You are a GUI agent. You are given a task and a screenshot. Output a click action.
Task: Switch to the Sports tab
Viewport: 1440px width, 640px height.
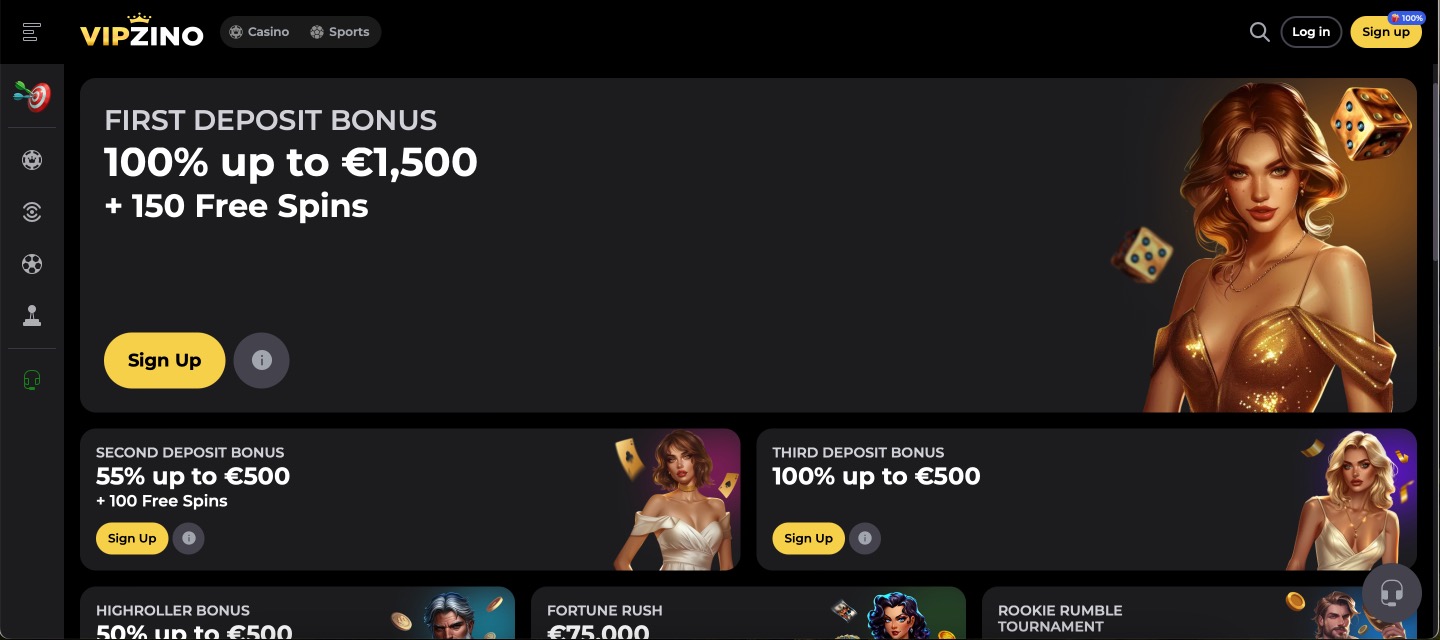(340, 32)
